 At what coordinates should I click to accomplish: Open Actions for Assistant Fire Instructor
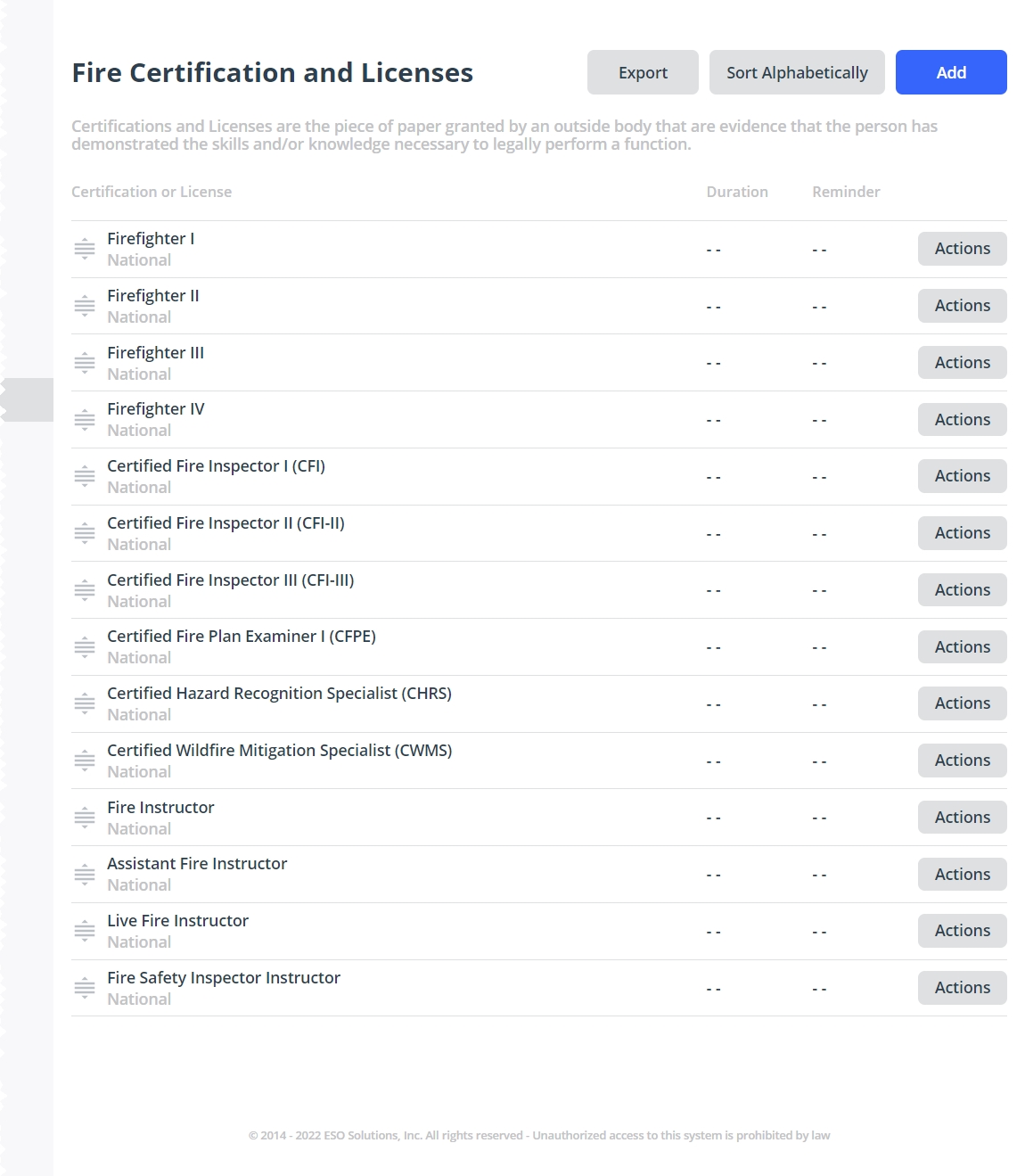point(962,874)
